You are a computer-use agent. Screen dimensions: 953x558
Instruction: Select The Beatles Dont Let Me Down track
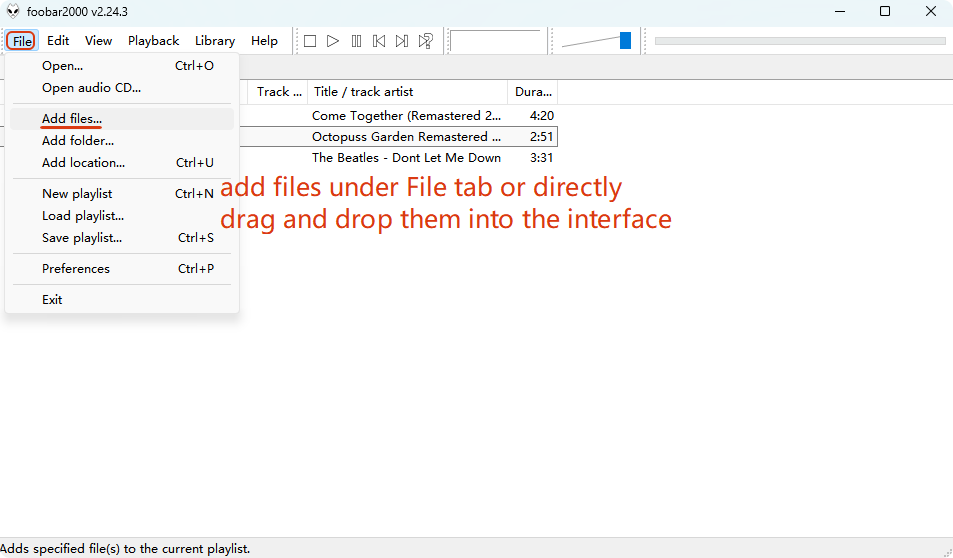point(406,158)
